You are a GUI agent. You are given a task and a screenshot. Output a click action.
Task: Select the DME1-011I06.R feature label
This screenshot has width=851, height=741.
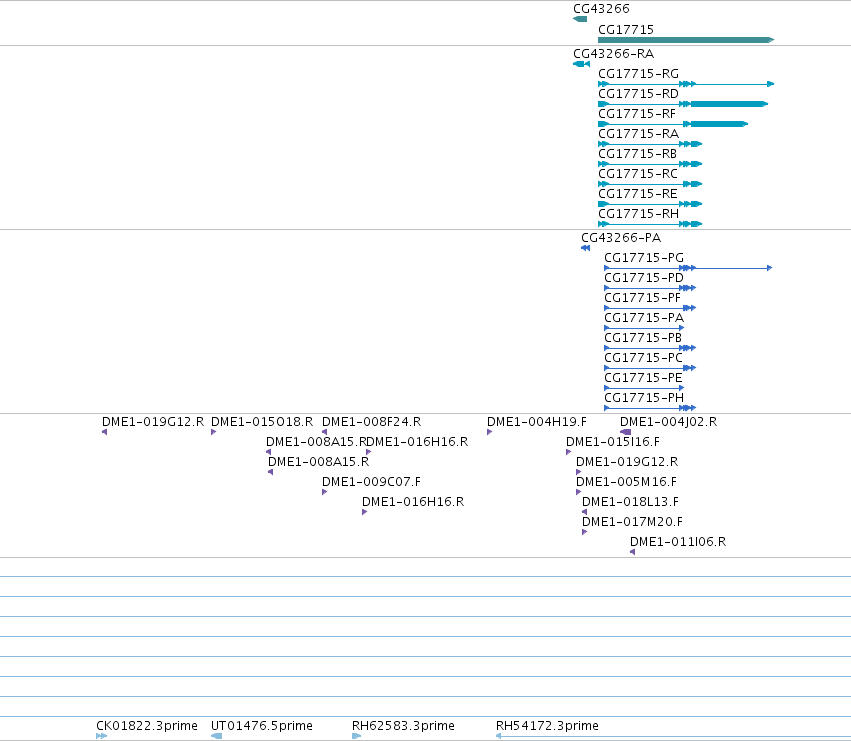[x=678, y=542]
